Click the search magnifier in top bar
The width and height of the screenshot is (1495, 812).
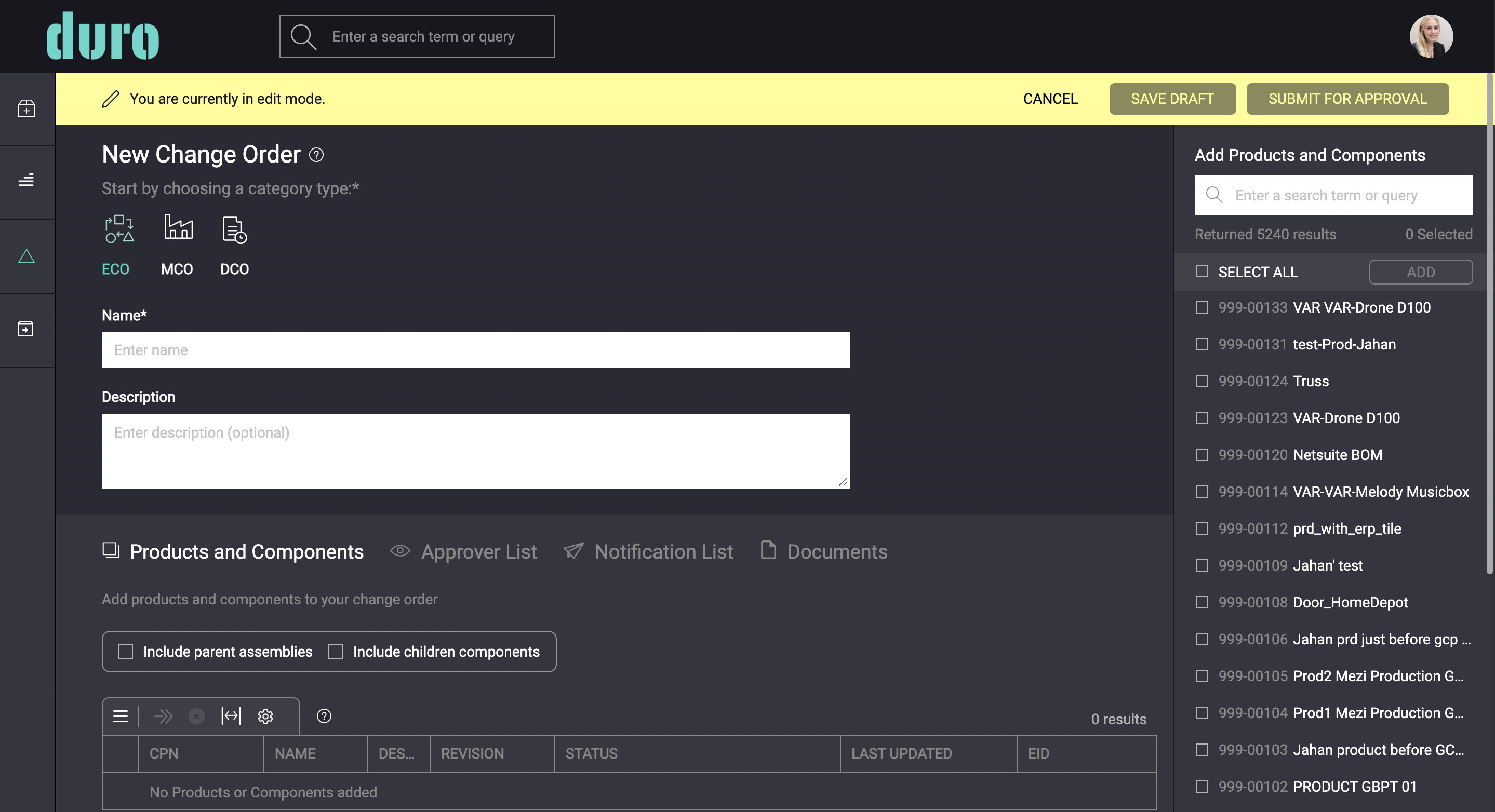pos(302,36)
